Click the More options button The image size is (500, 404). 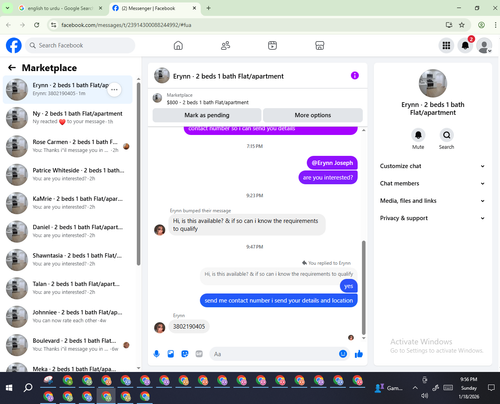point(313,115)
